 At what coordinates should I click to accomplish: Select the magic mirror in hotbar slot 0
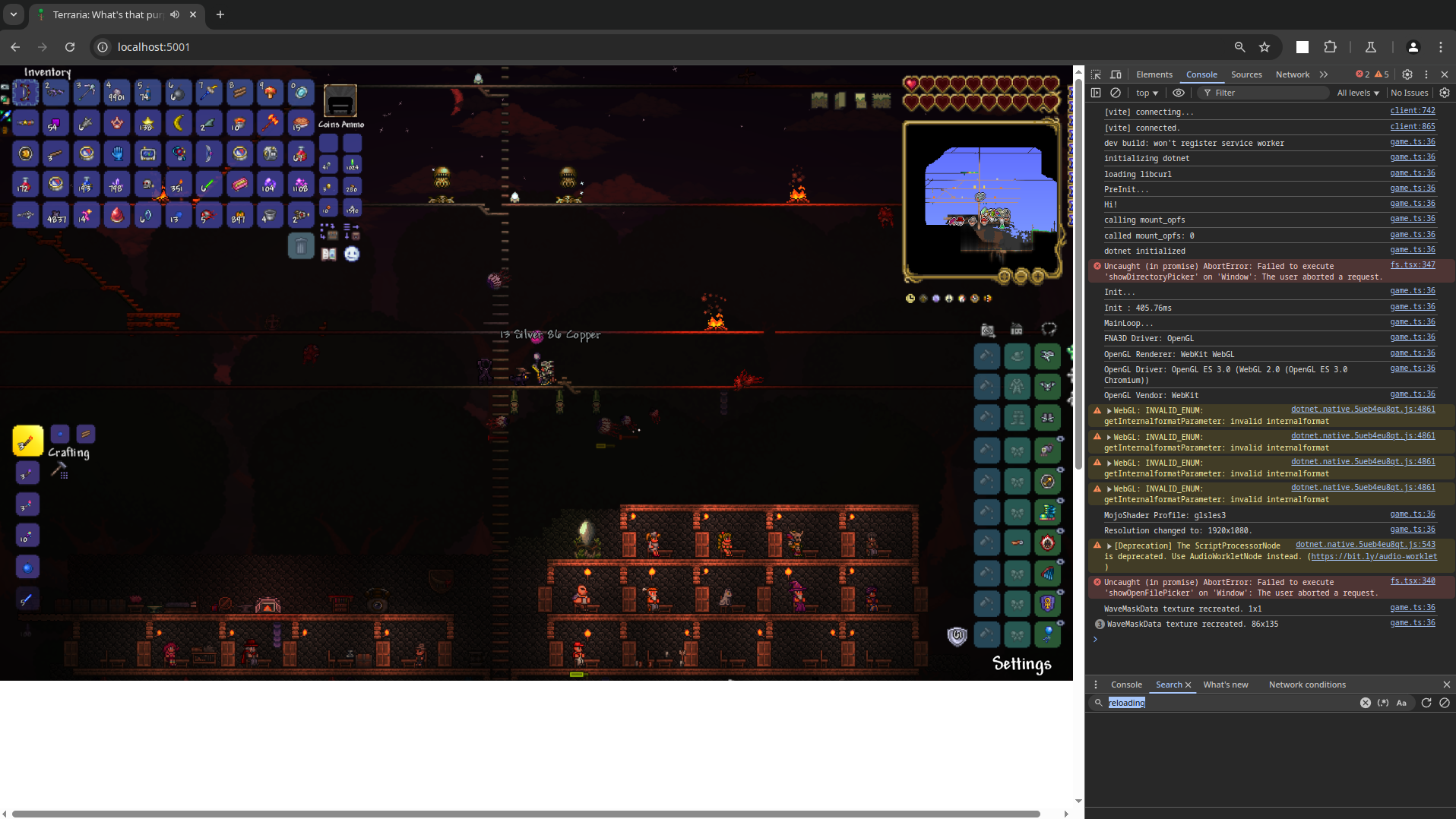tap(300, 92)
